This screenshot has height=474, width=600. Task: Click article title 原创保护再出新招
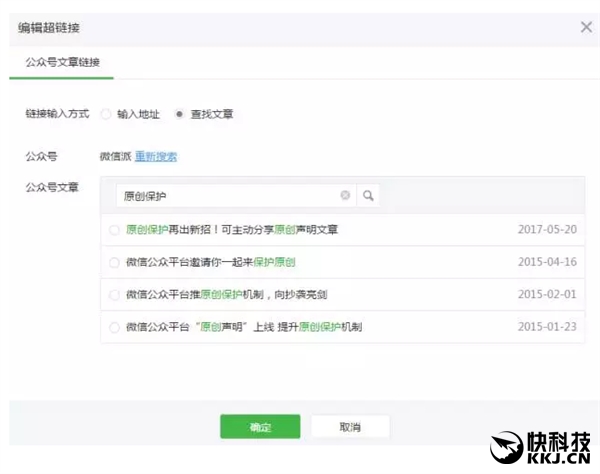click(x=232, y=230)
